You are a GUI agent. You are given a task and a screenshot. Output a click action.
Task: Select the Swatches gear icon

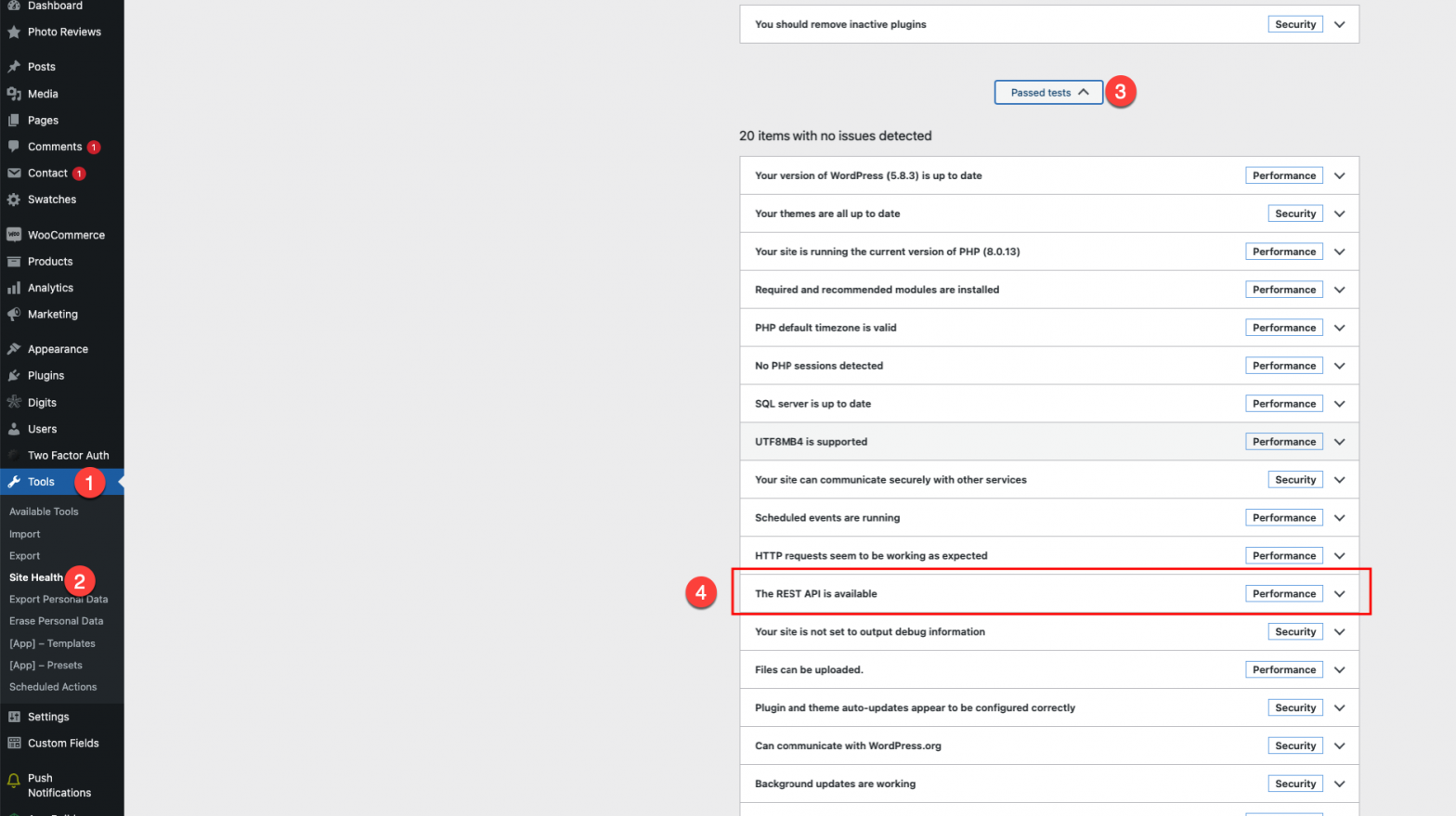13,199
